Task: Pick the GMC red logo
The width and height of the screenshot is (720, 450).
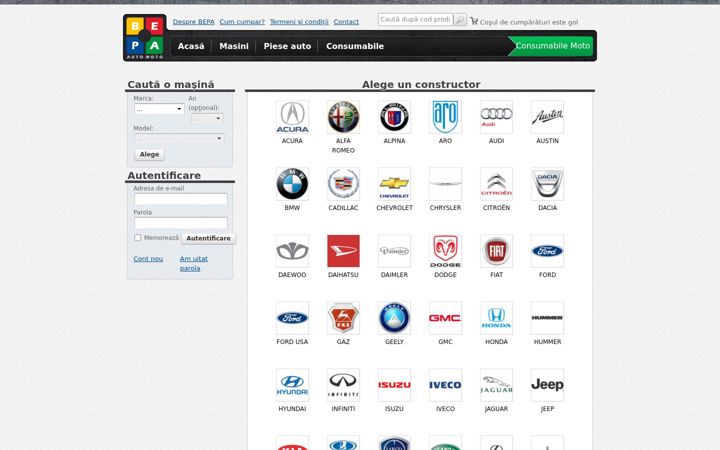Action: 445,318
